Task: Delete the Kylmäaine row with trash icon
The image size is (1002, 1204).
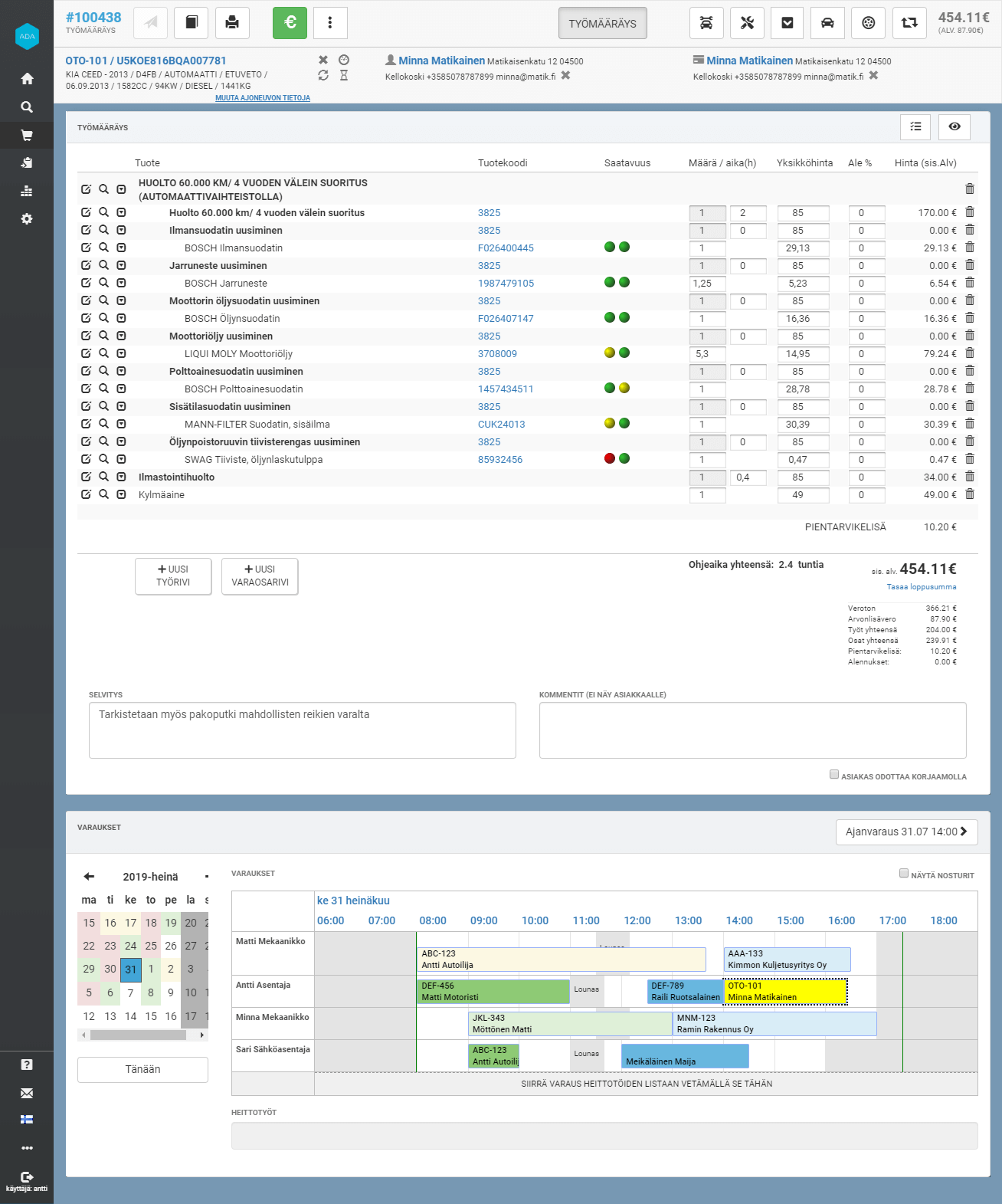Action: [x=970, y=494]
